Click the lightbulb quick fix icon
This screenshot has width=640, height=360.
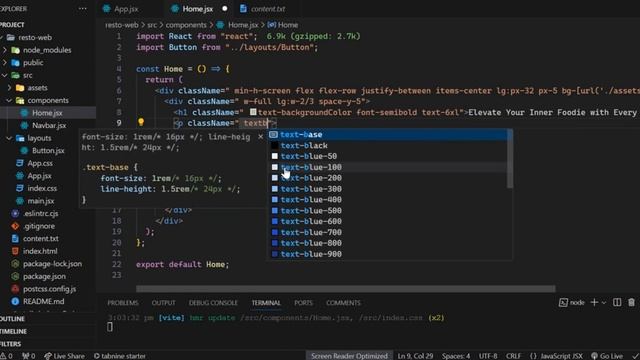click(x=141, y=122)
